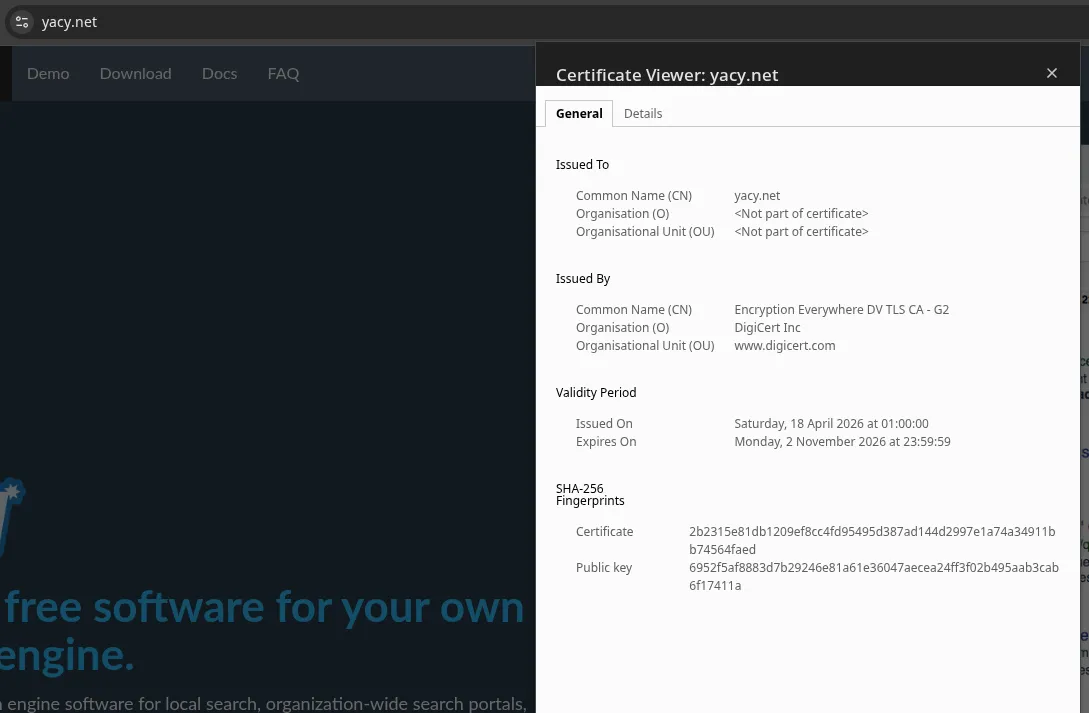Select Issued To common name yacy.net
The height and width of the screenshot is (713, 1089).
click(x=757, y=196)
